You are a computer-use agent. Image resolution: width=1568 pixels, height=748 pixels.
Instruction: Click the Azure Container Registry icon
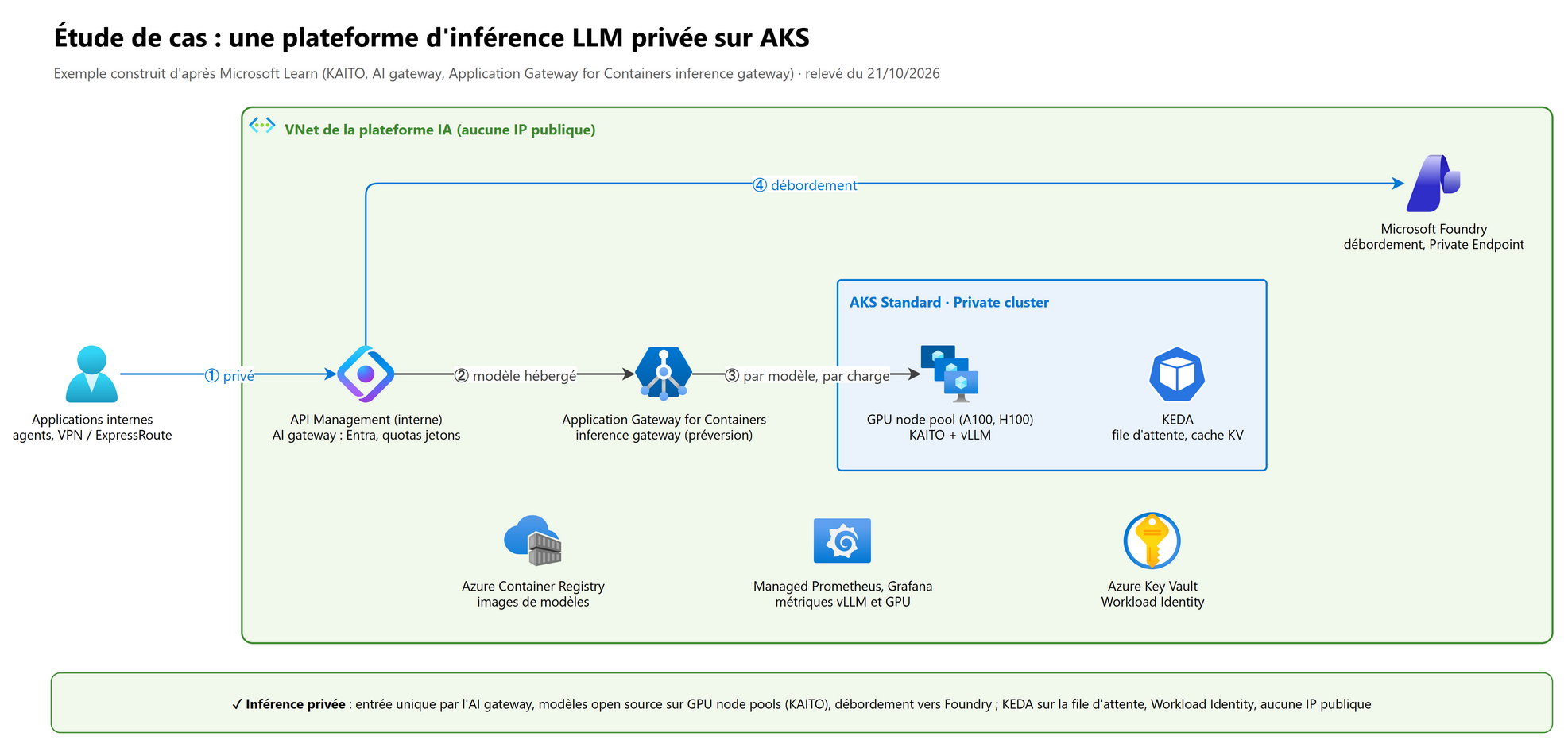click(533, 541)
